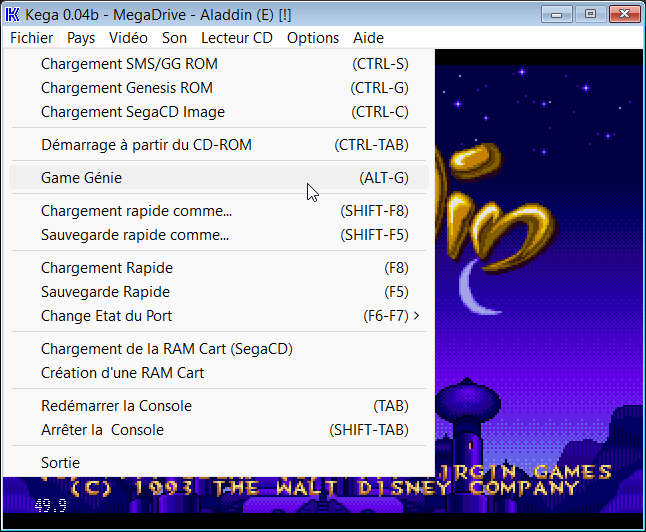The image size is (646, 532).
Task: Open the Vidéo menu
Action: 128,38
